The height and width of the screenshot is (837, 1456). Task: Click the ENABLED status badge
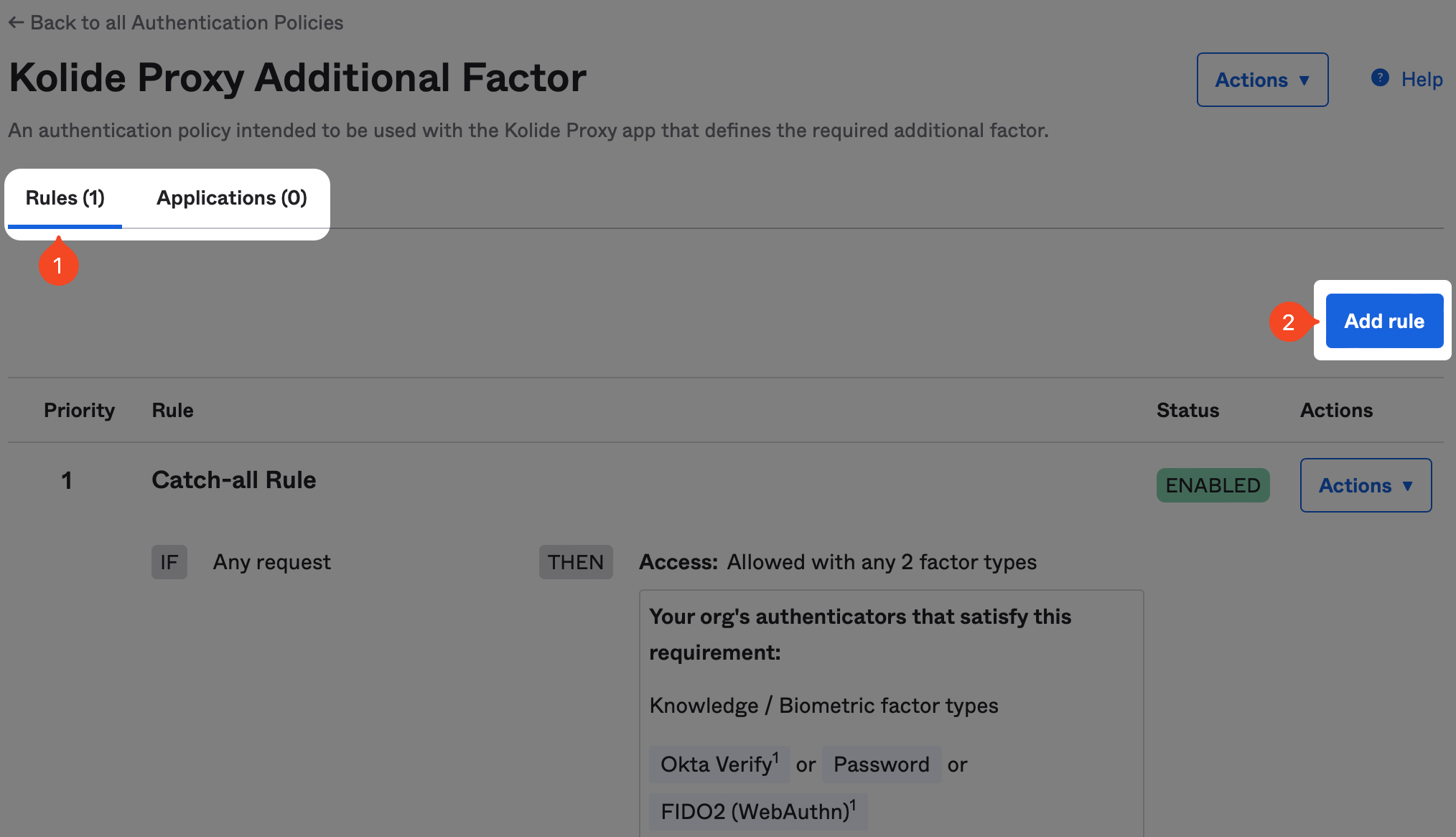click(1213, 485)
